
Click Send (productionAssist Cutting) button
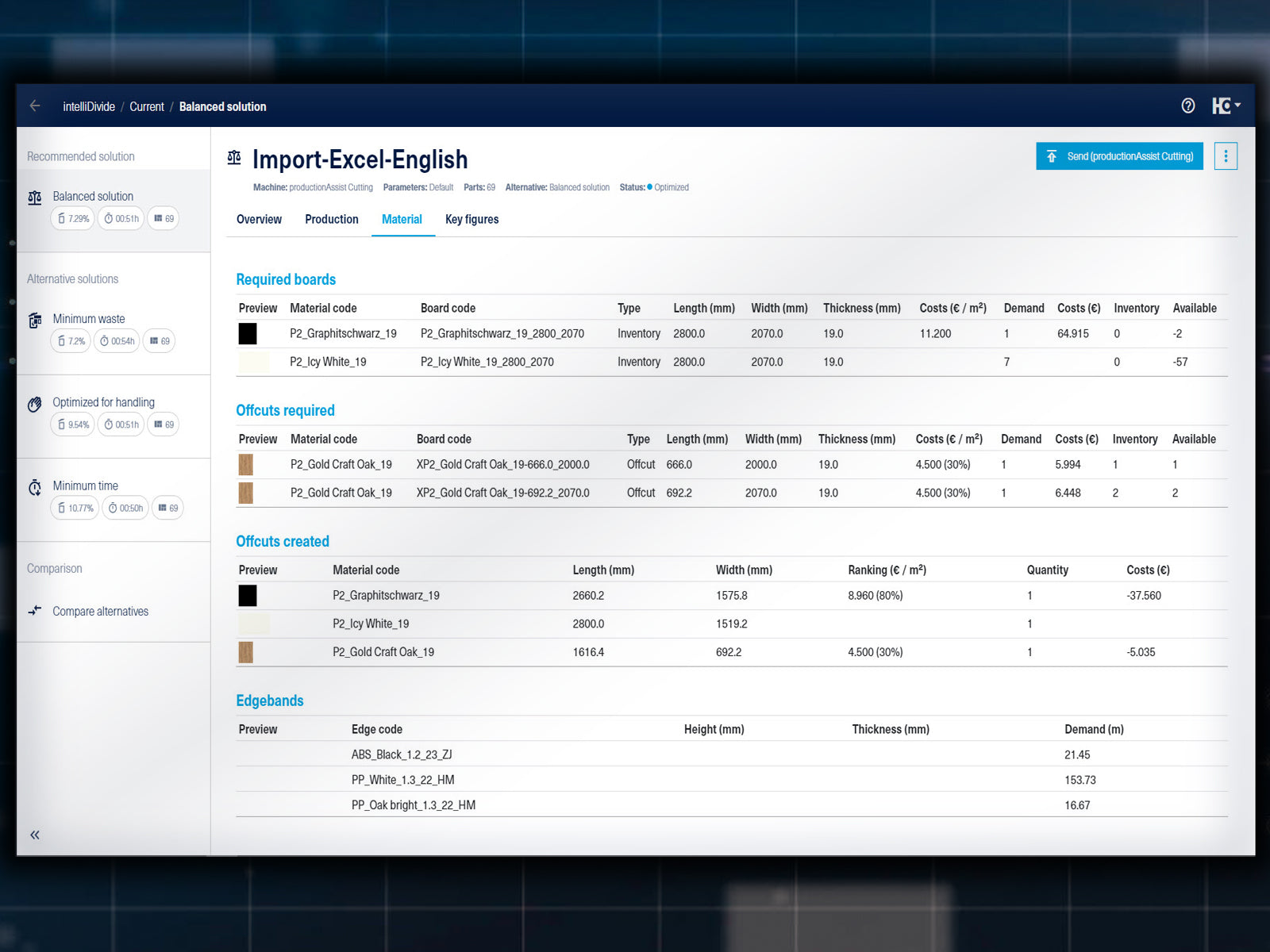pyautogui.click(x=1119, y=156)
